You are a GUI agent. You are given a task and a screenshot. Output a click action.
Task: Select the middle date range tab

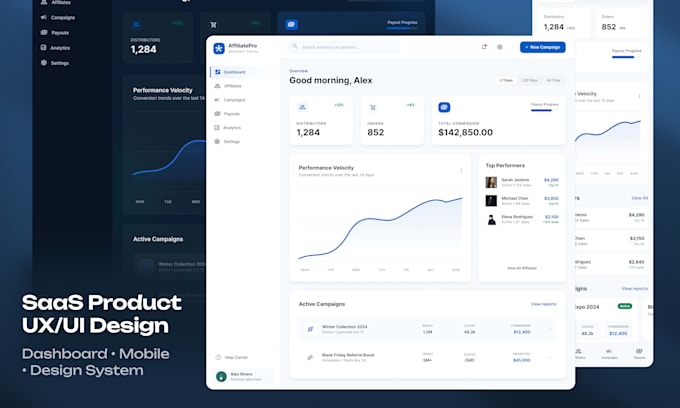530,80
